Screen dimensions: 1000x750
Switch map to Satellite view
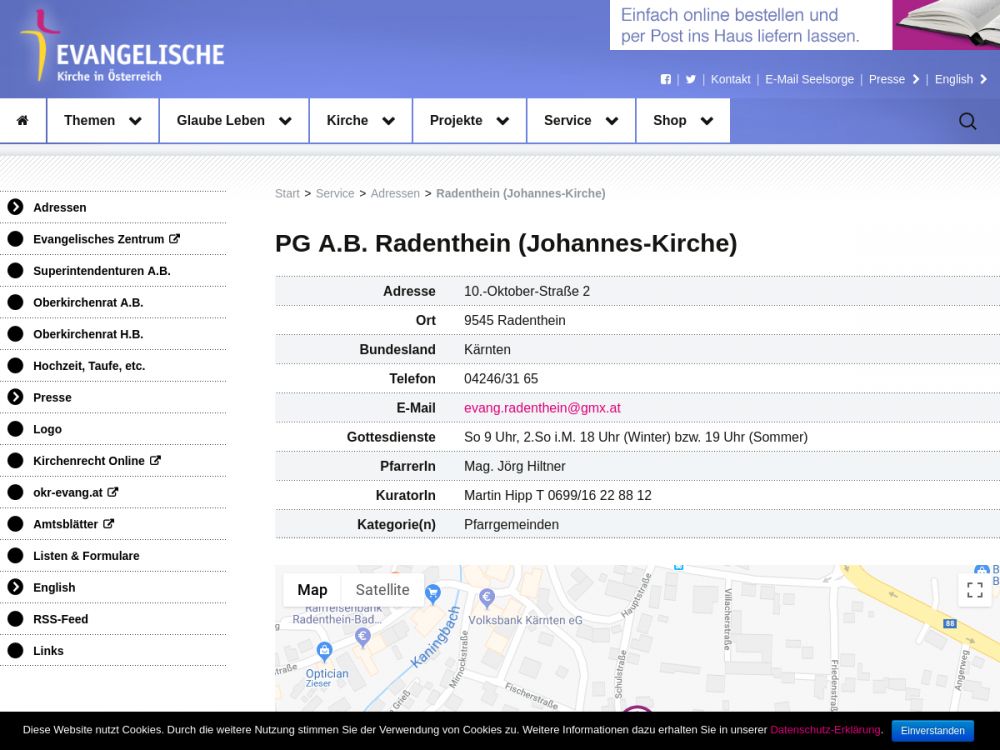pyautogui.click(x=382, y=590)
